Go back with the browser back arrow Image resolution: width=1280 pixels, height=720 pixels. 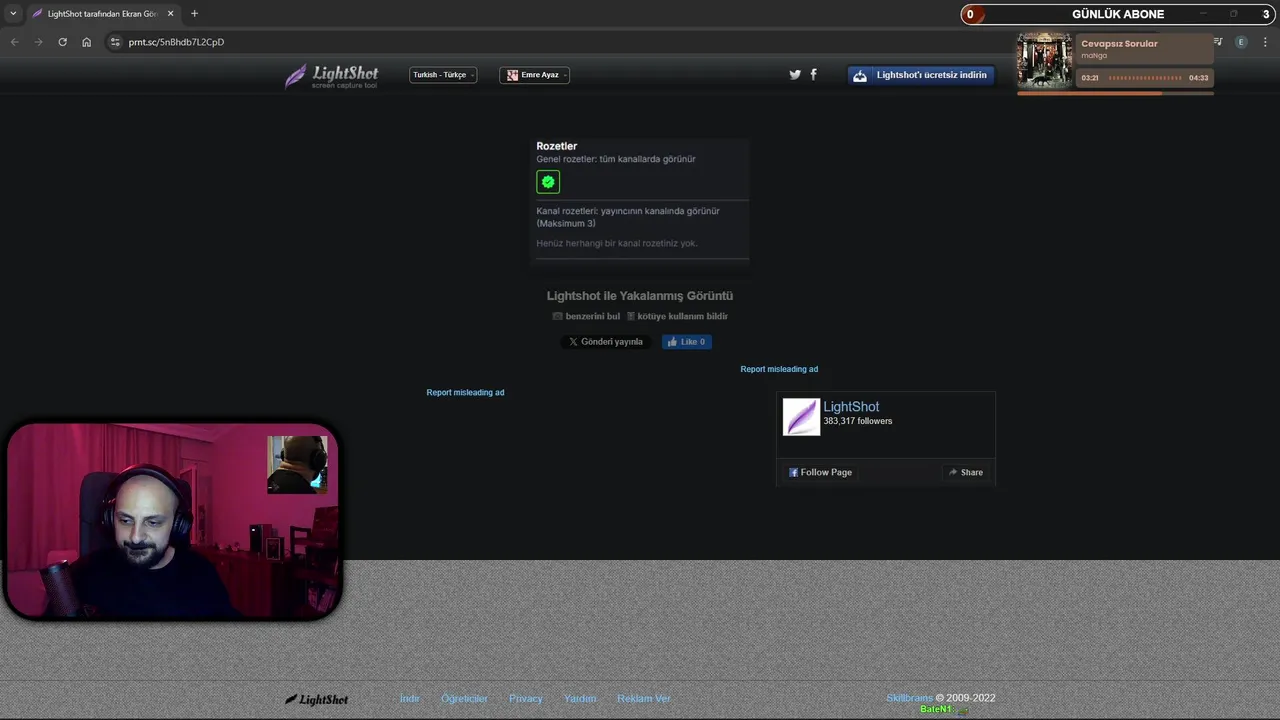[x=14, y=42]
